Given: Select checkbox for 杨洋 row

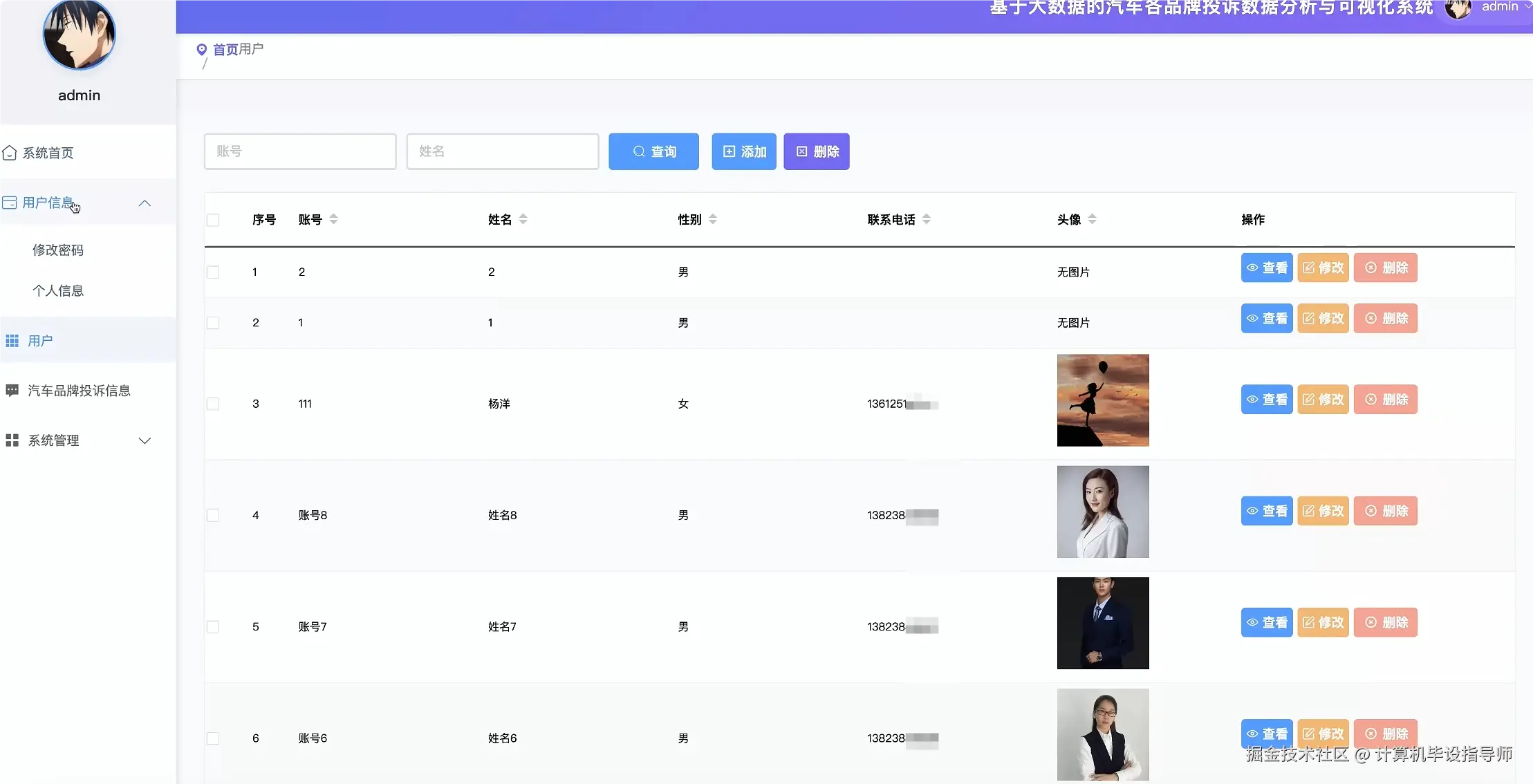Looking at the screenshot, I should [x=213, y=404].
